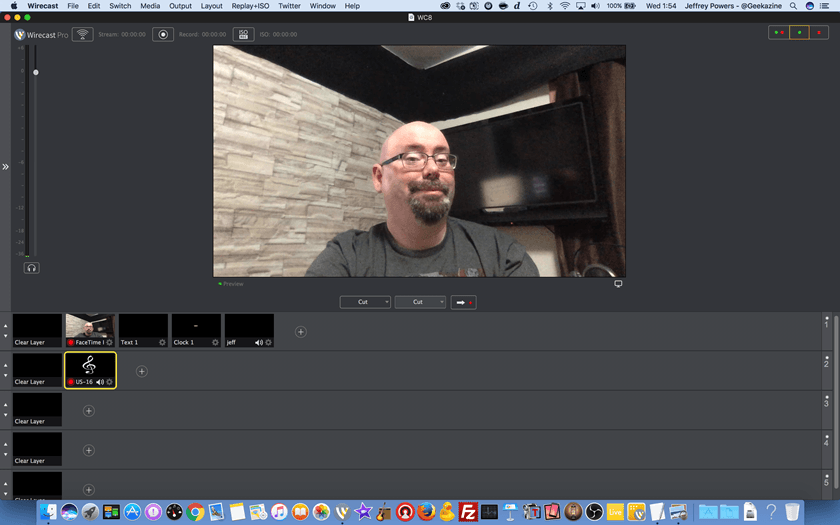Click the live preview video area
Screen dimensions: 840x525
click(x=419, y=161)
